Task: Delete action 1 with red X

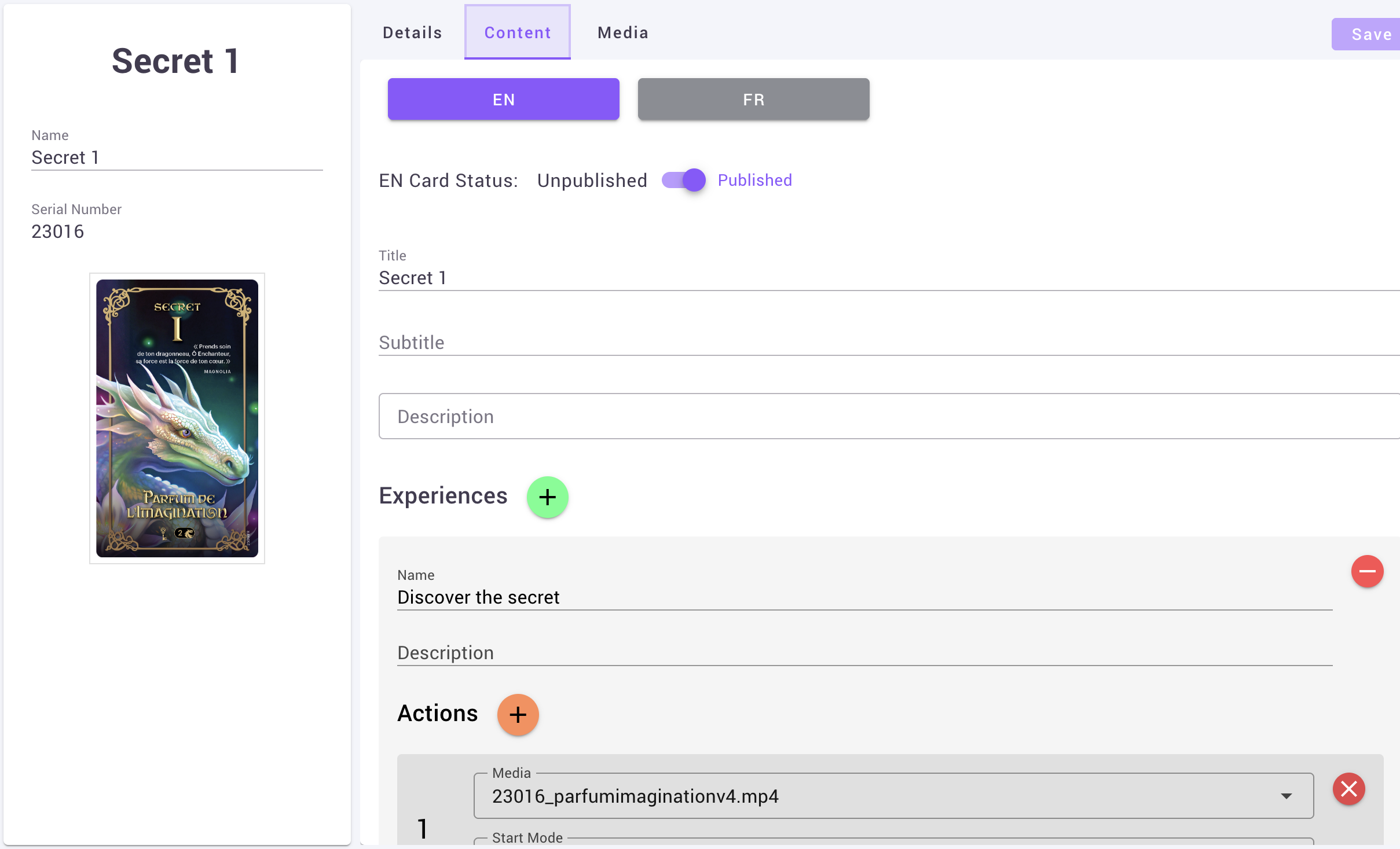Action: (x=1348, y=789)
